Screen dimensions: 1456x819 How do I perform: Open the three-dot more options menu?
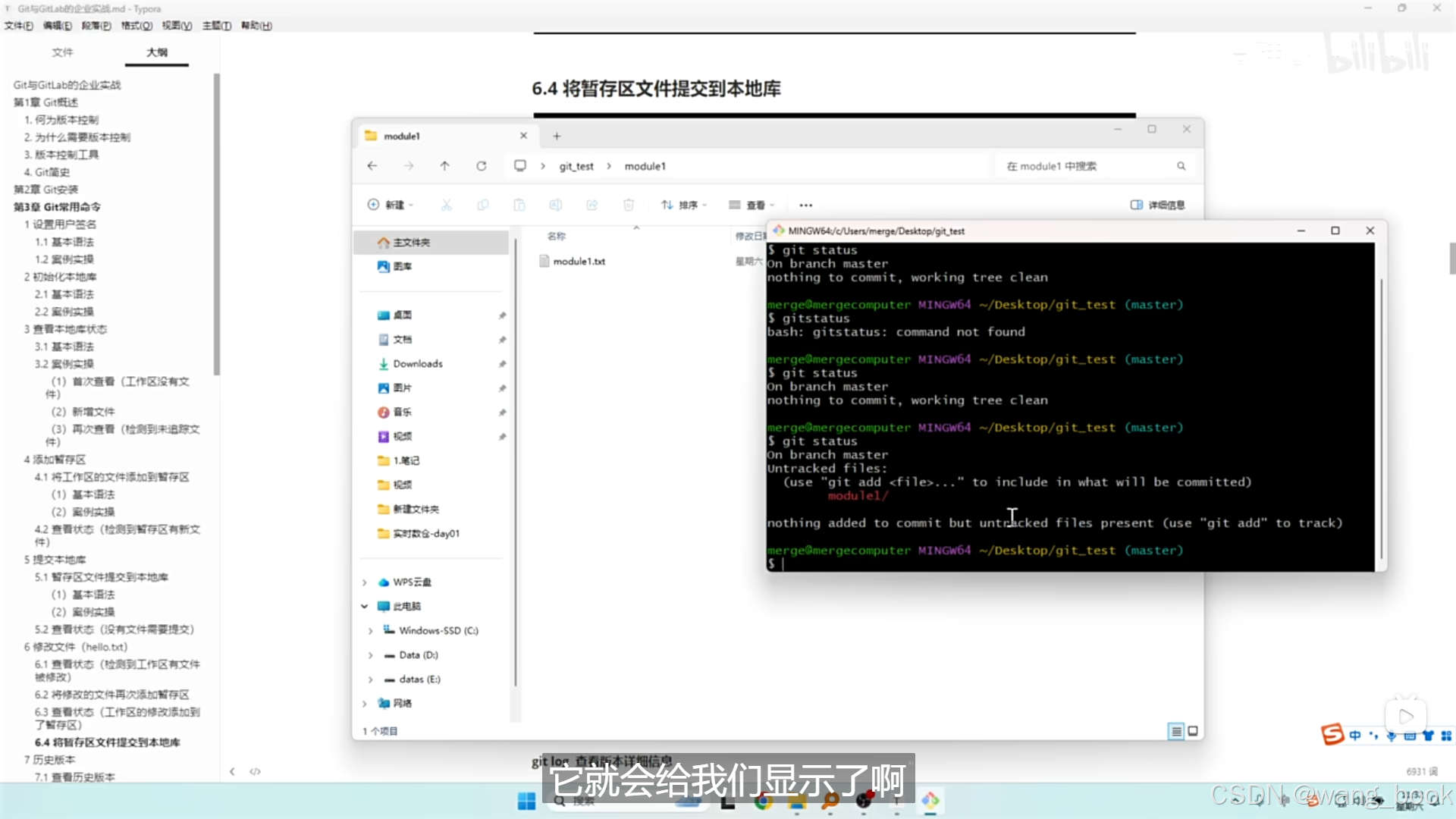click(806, 205)
